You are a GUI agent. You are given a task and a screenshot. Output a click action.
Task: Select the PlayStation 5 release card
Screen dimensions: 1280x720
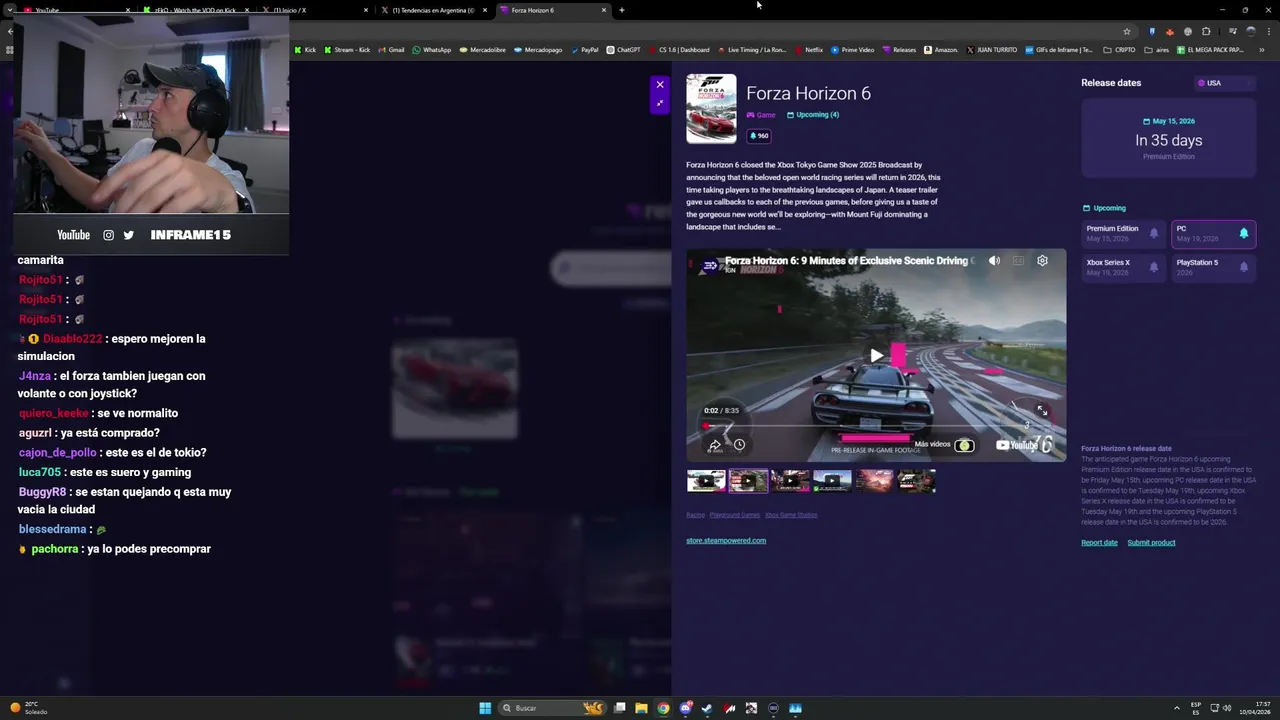point(1213,268)
